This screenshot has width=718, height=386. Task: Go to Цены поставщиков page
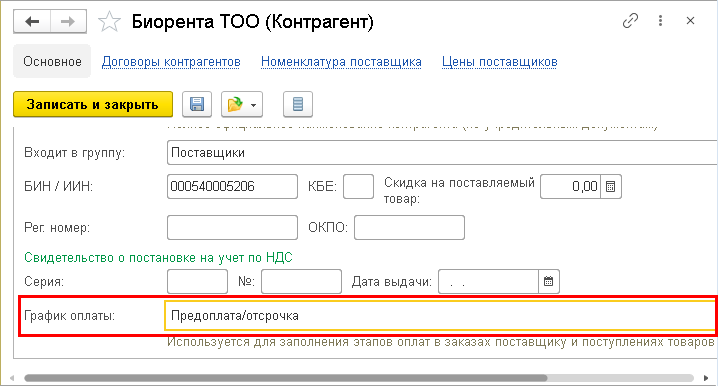click(x=500, y=62)
